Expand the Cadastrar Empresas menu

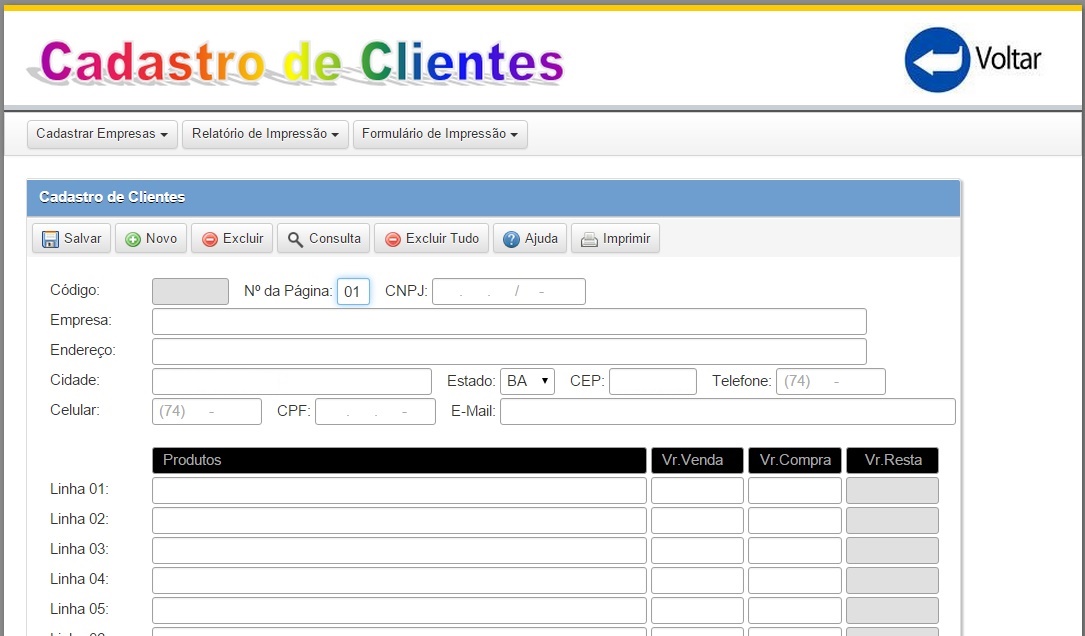click(x=102, y=134)
